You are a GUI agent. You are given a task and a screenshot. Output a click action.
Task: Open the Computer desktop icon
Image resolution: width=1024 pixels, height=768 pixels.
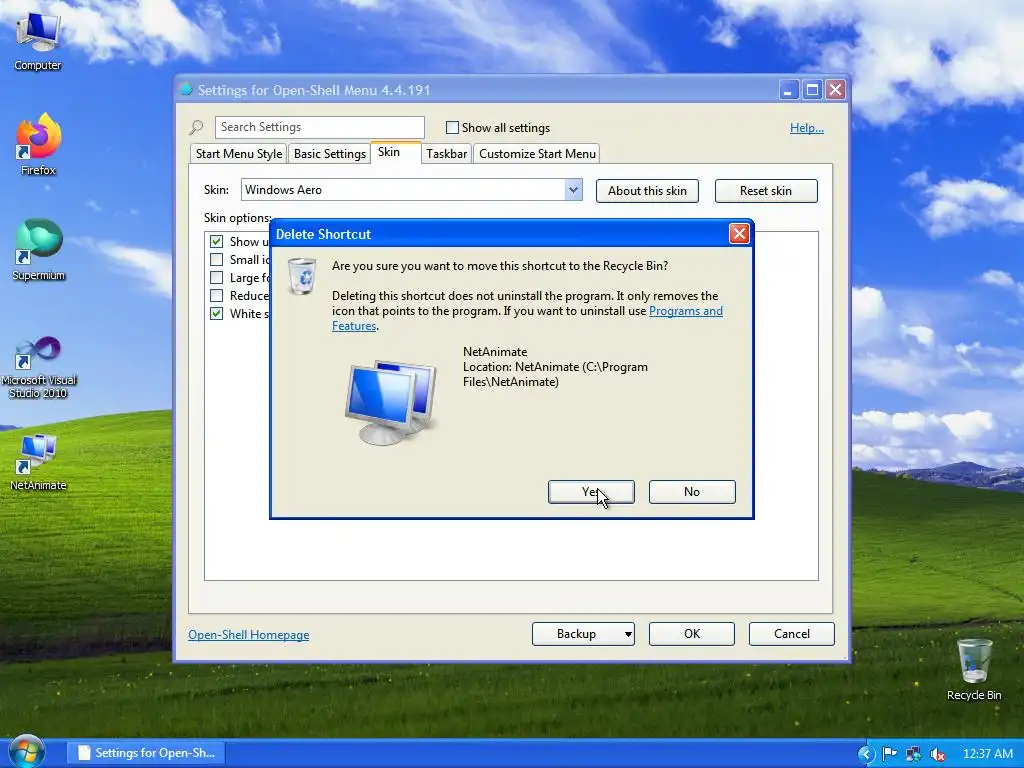point(38,40)
